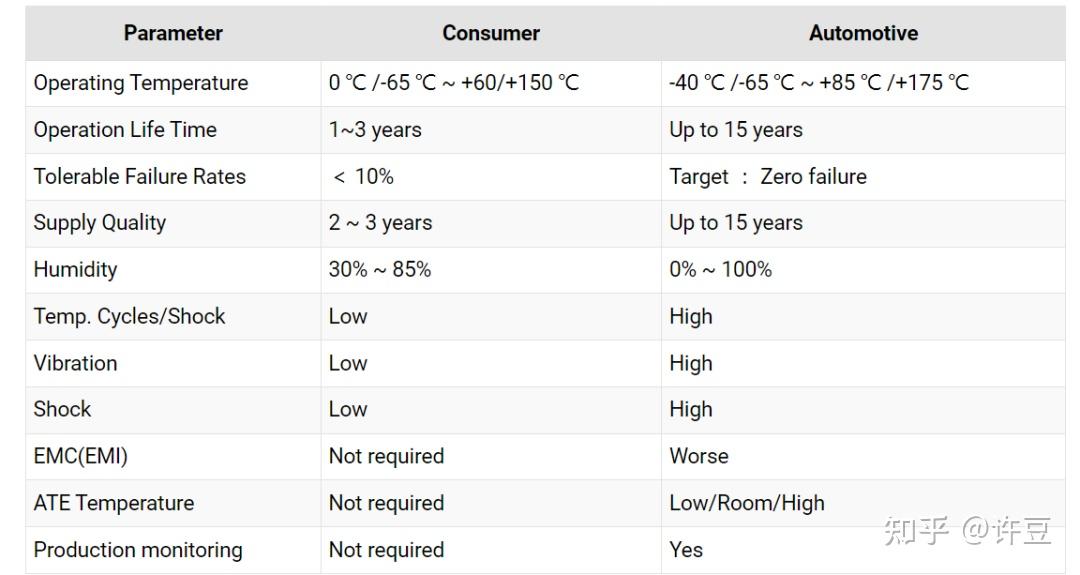This screenshot has height=575, width=1080.
Task: Click the "Worse" cell in EMC(EMI) row
Action: click(x=699, y=457)
